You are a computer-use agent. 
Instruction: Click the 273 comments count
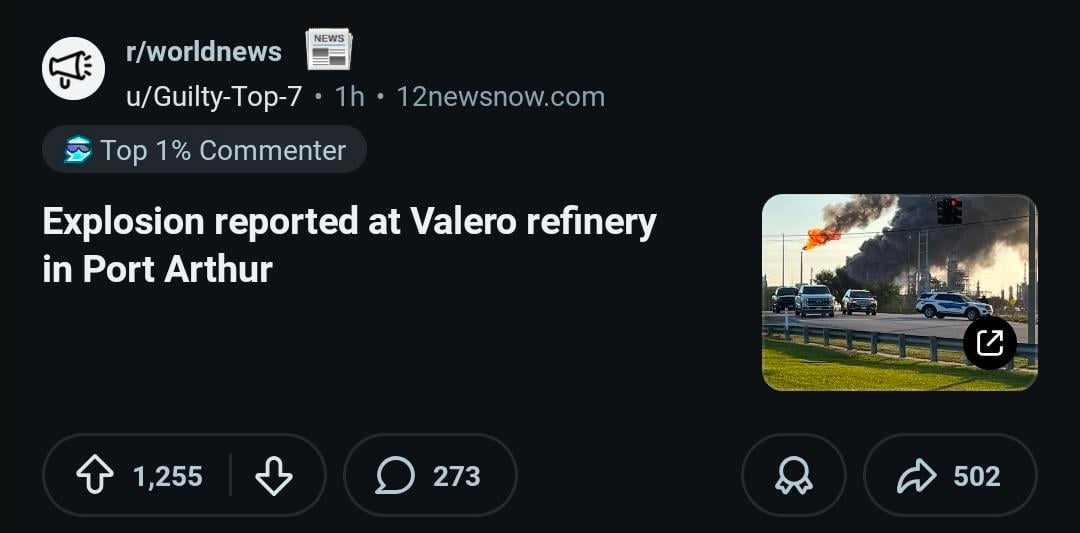coord(456,476)
